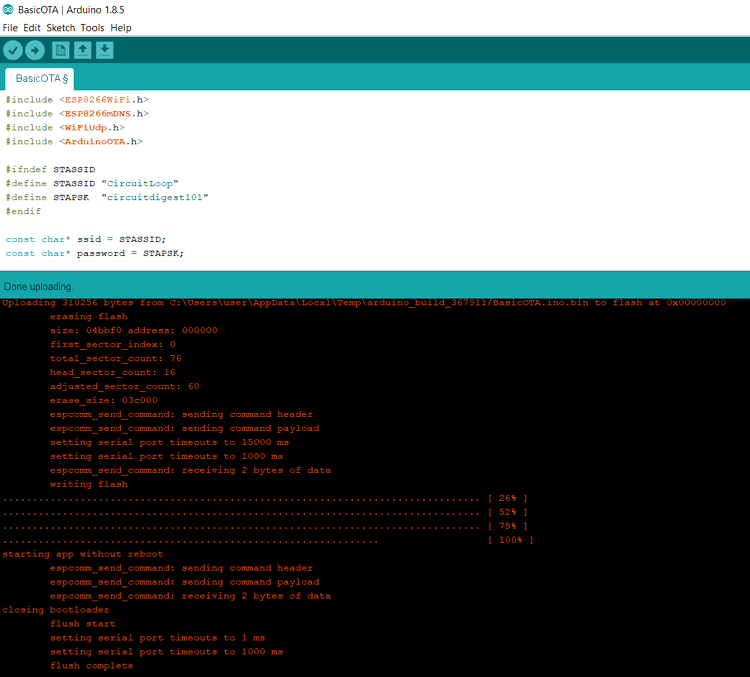Click the flush start console line
750x677 pixels.
pos(83,624)
